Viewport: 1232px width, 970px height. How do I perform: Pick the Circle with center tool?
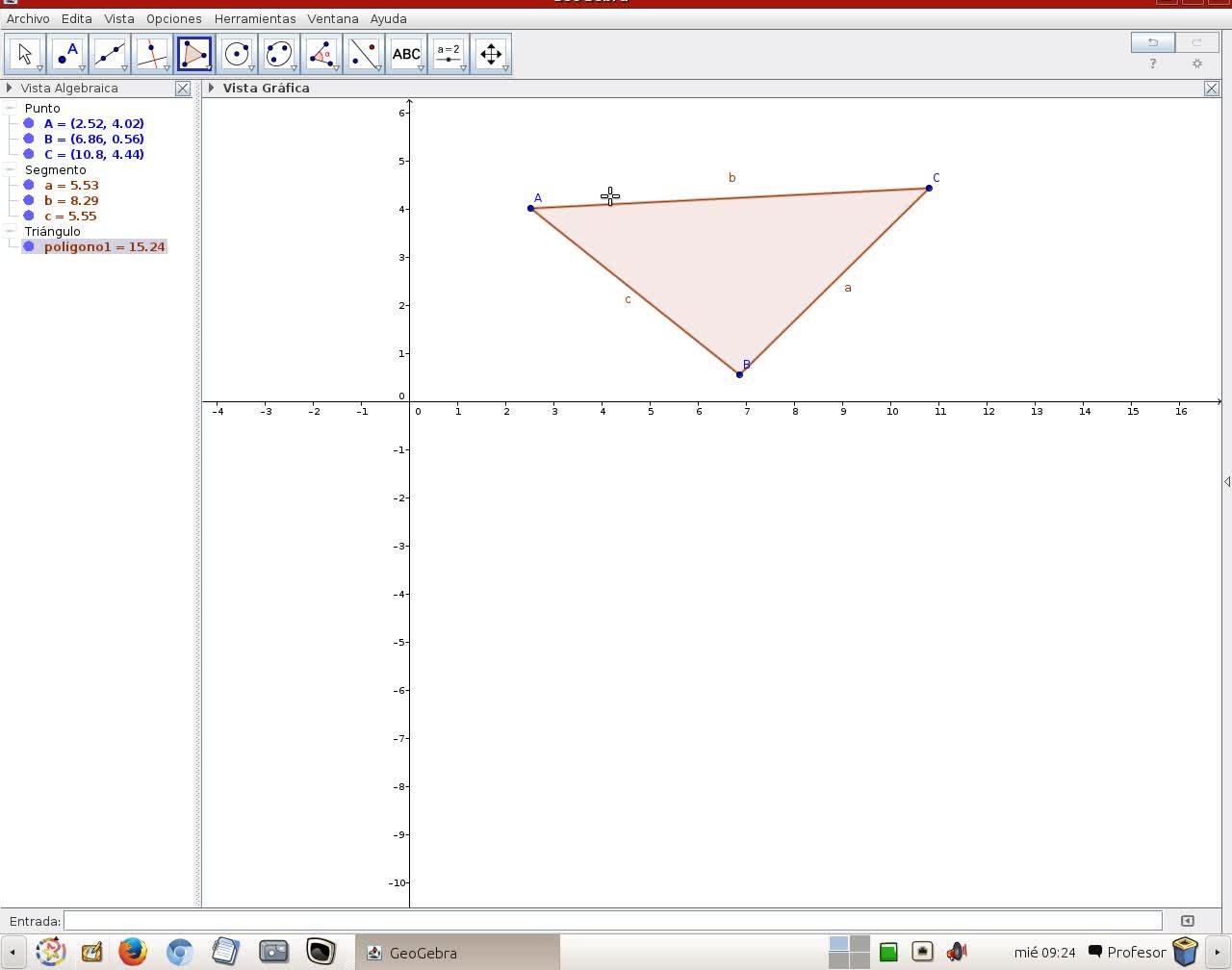(x=237, y=54)
